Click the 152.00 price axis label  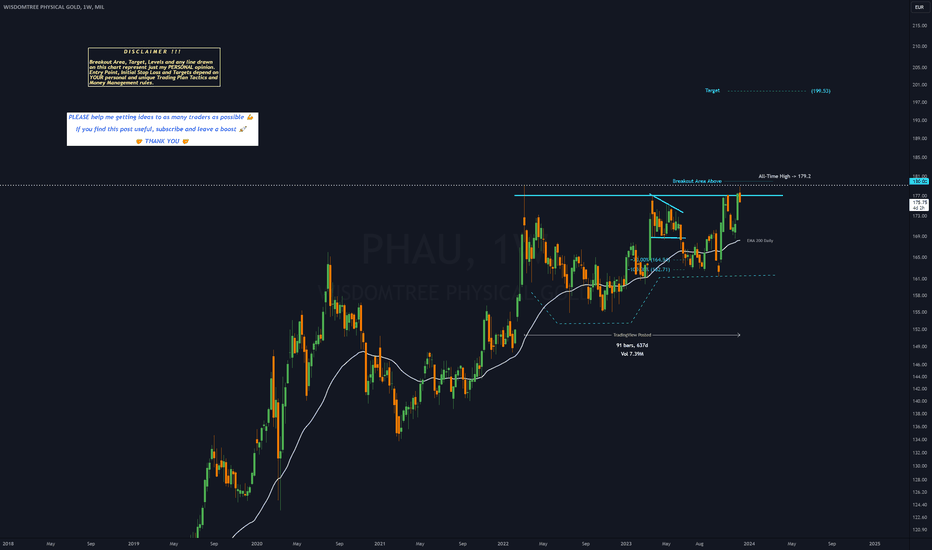(920, 329)
